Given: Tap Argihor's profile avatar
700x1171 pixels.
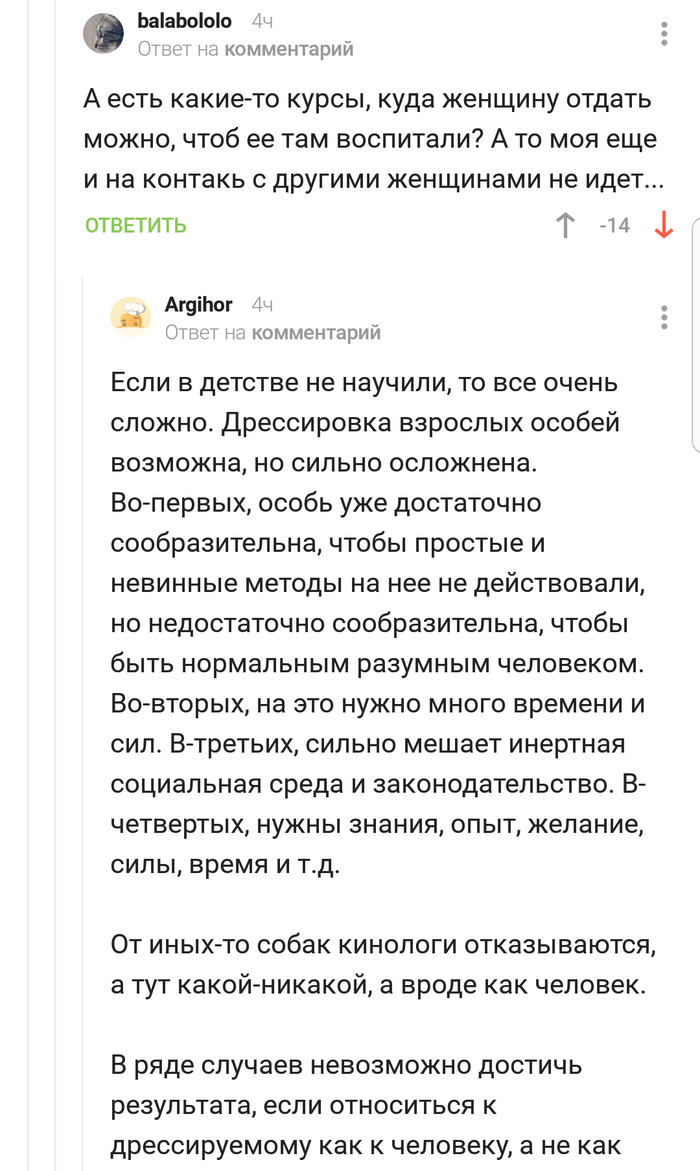Looking at the screenshot, I should 131,317.
